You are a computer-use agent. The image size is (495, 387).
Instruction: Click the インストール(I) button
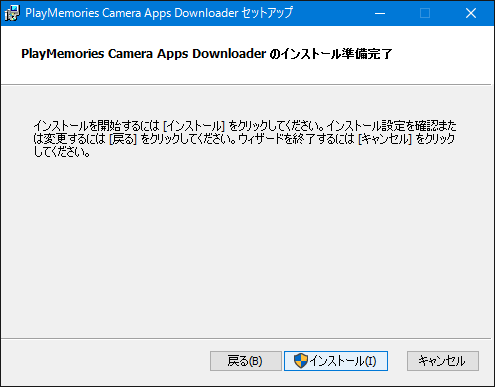pos(336,361)
